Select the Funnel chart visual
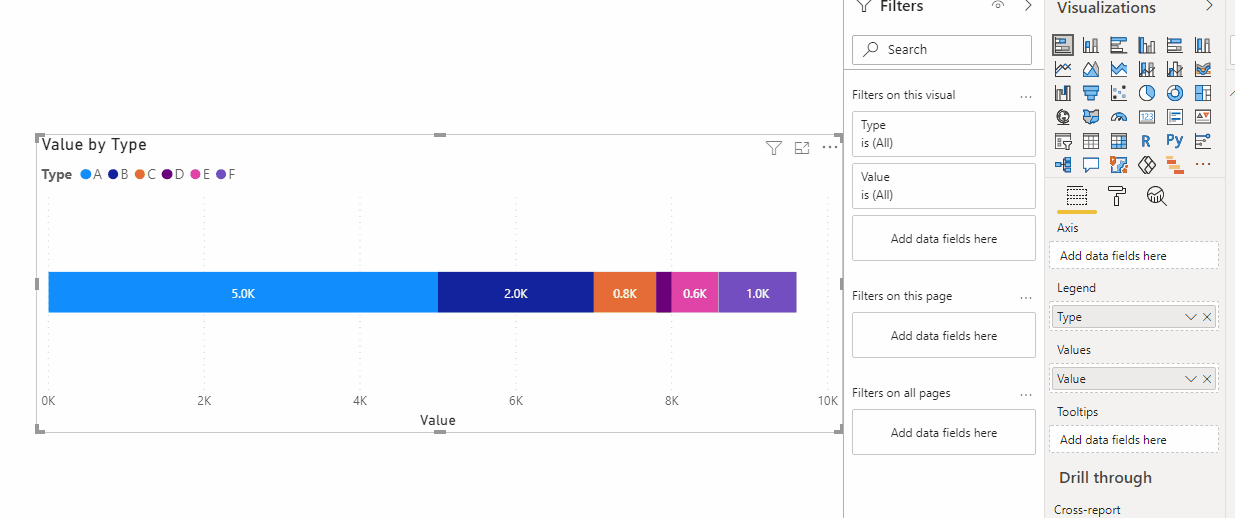Image resolution: width=1235 pixels, height=518 pixels. pyautogui.click(x=1091, y=93)
